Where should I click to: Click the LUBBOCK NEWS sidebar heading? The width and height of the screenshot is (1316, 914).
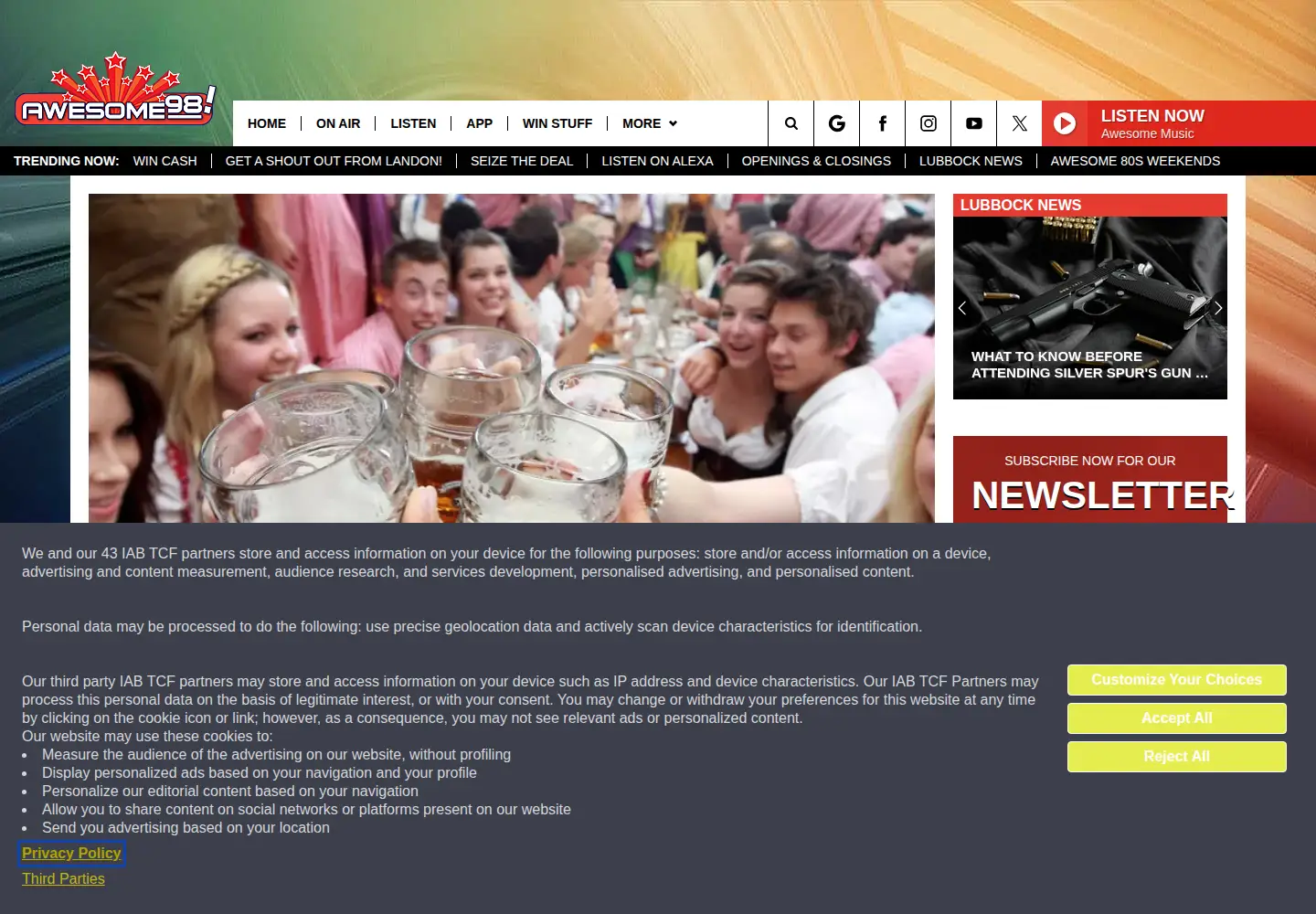(1021, 206)
